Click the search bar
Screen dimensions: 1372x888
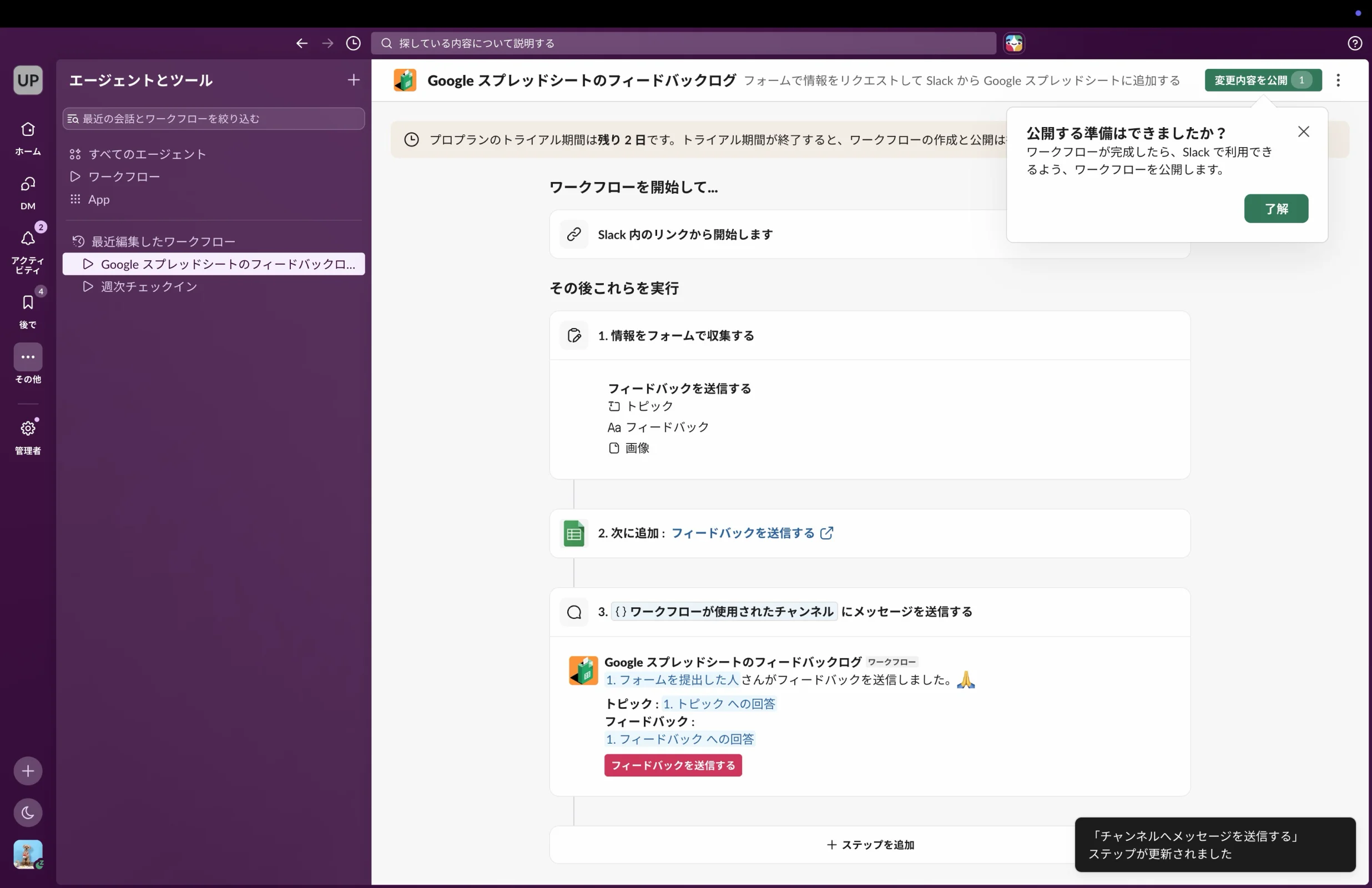[x=683, y=43]
